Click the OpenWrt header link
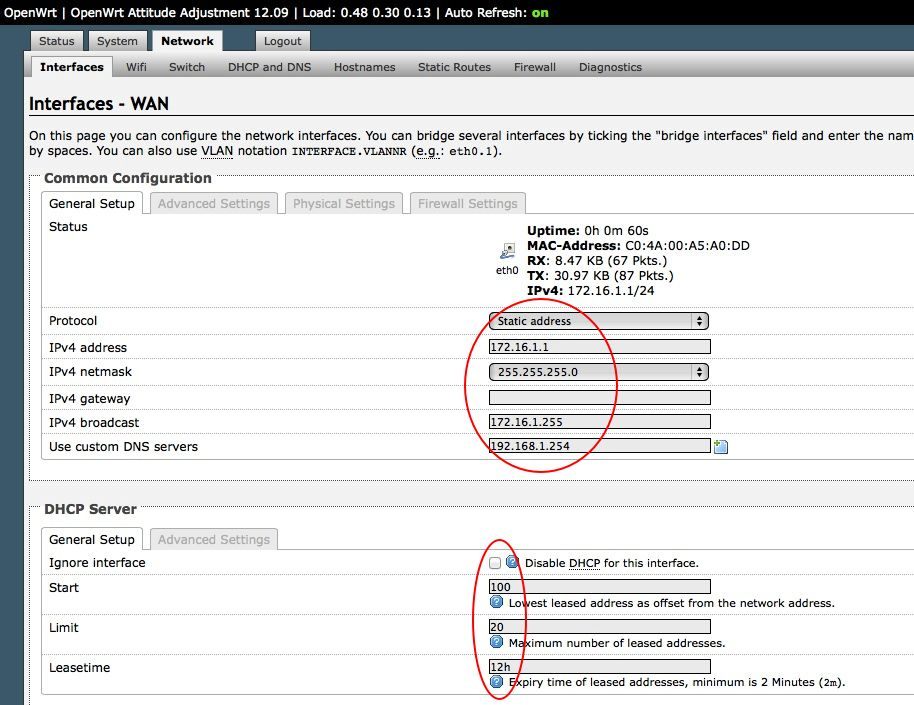 pyautogui.click(x=30, y=12)
